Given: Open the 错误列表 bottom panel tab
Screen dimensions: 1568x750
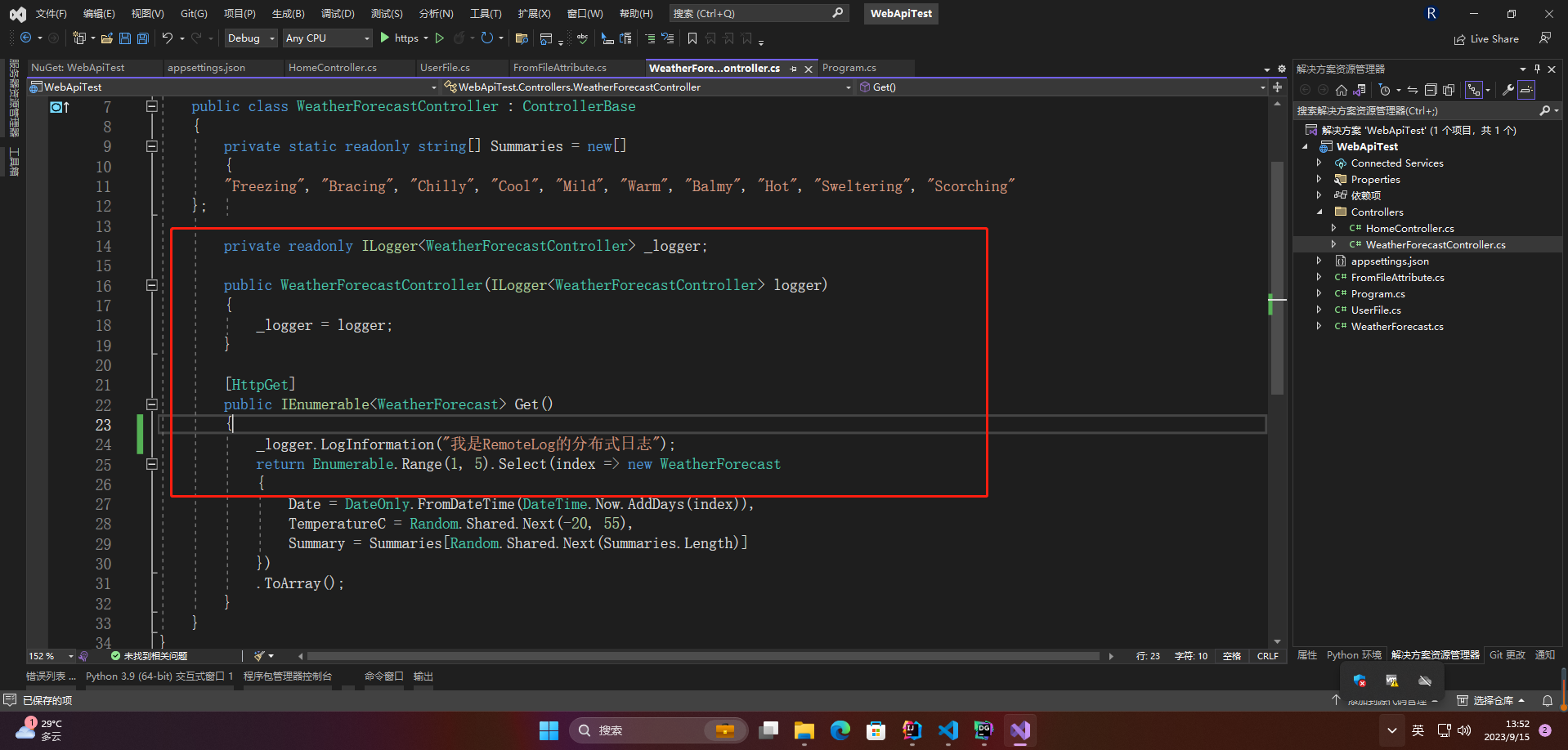Looking at the screenshot, I should (x=50, y=676).
